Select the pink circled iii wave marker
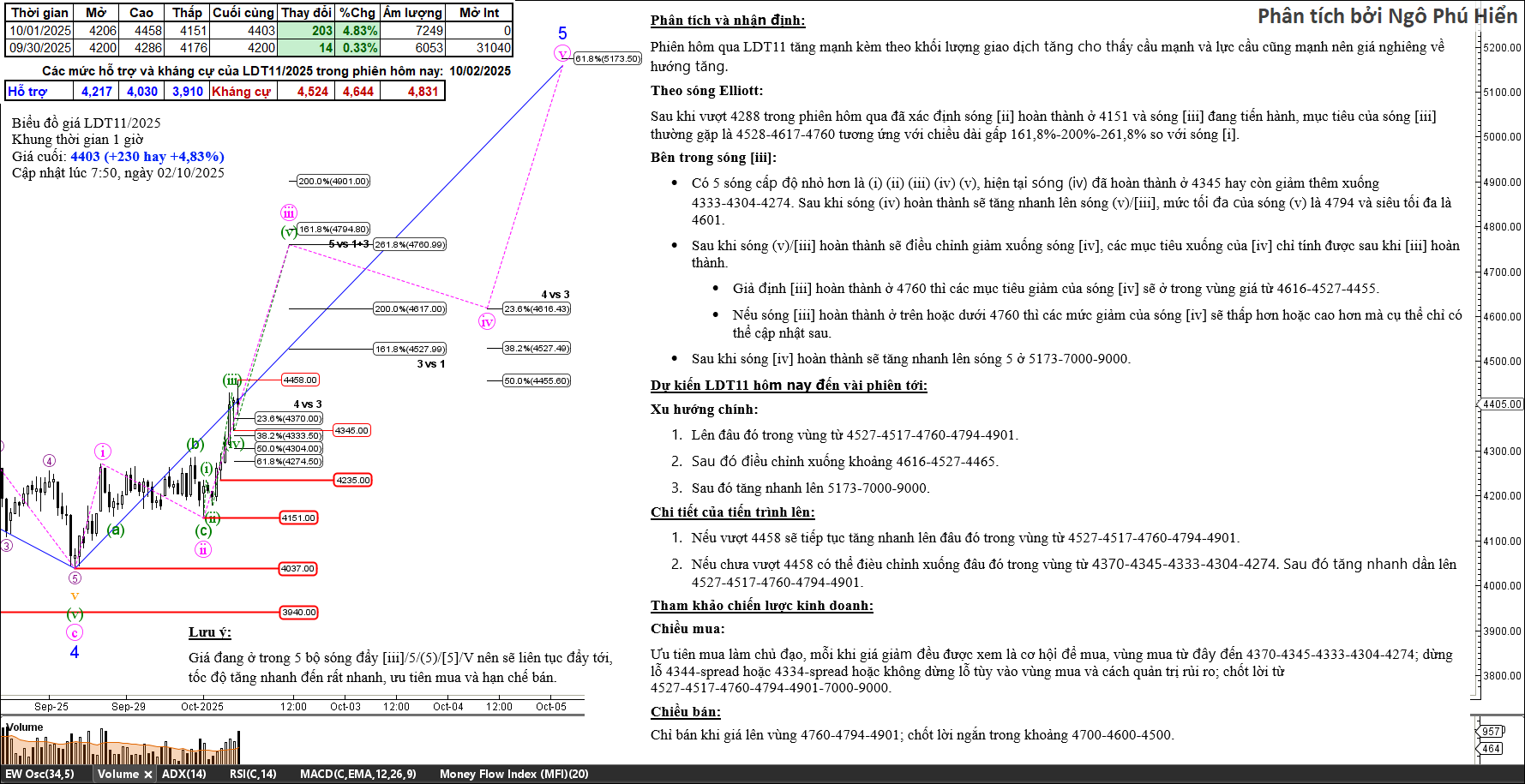The image size is (1525, 784). [x=289, y=213]
